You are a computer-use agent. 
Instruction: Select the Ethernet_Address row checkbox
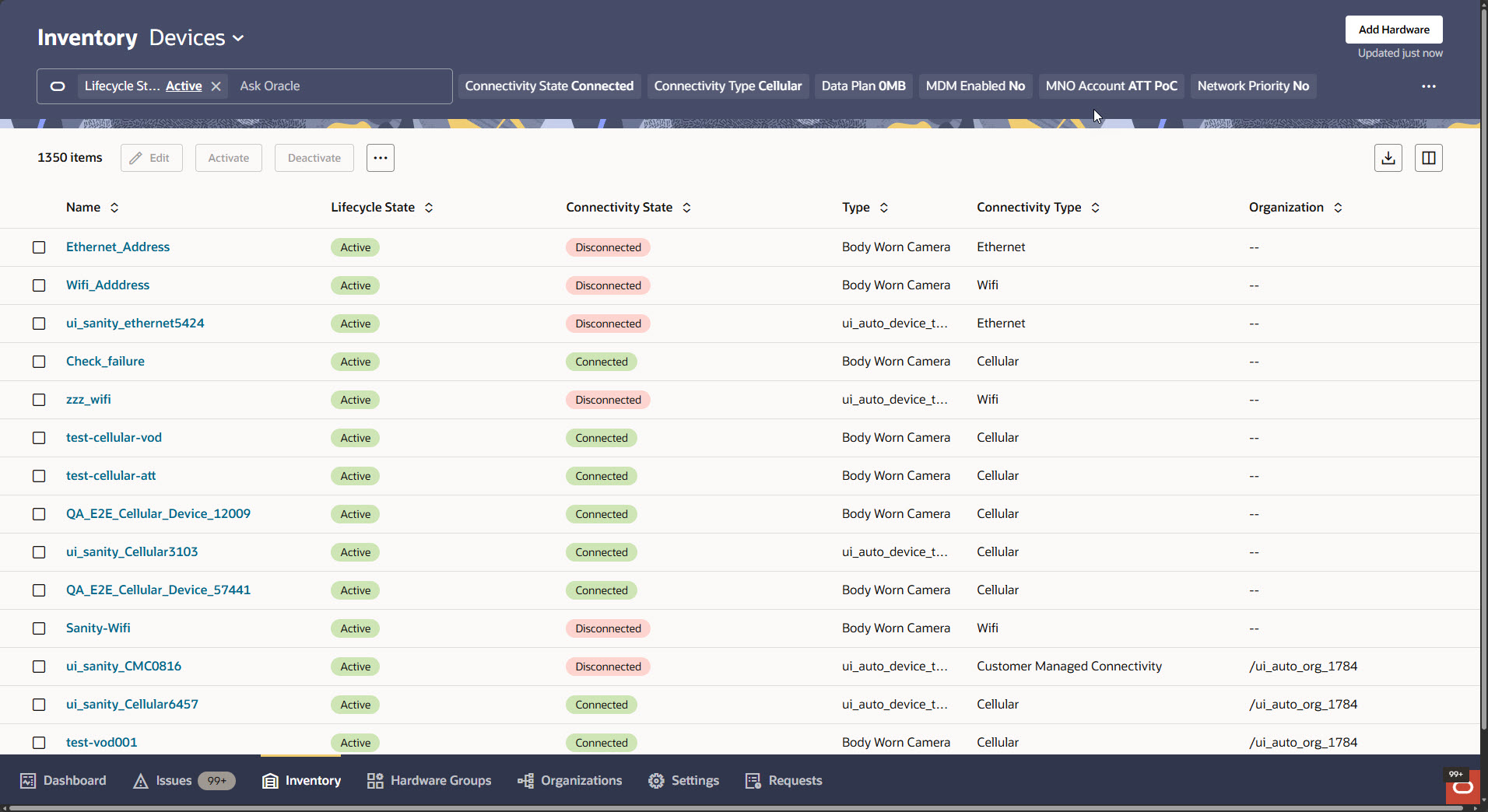[39, 247]
